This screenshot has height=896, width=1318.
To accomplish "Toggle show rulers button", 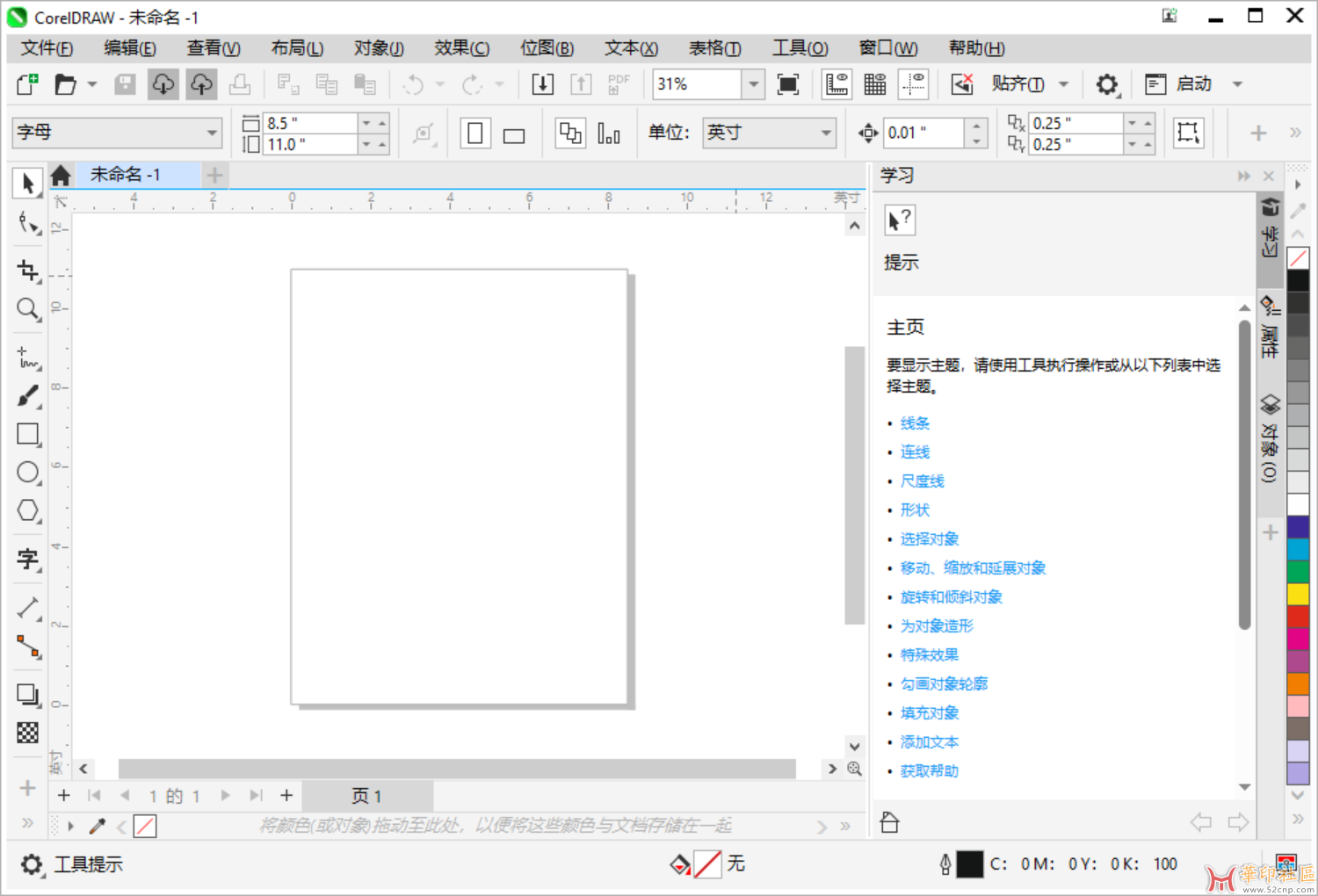I will (836, 84).
